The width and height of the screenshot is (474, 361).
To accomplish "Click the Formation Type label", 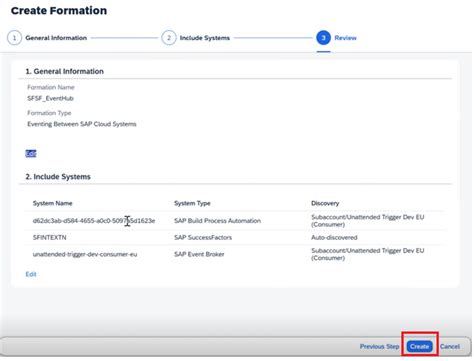I will 49,113.
